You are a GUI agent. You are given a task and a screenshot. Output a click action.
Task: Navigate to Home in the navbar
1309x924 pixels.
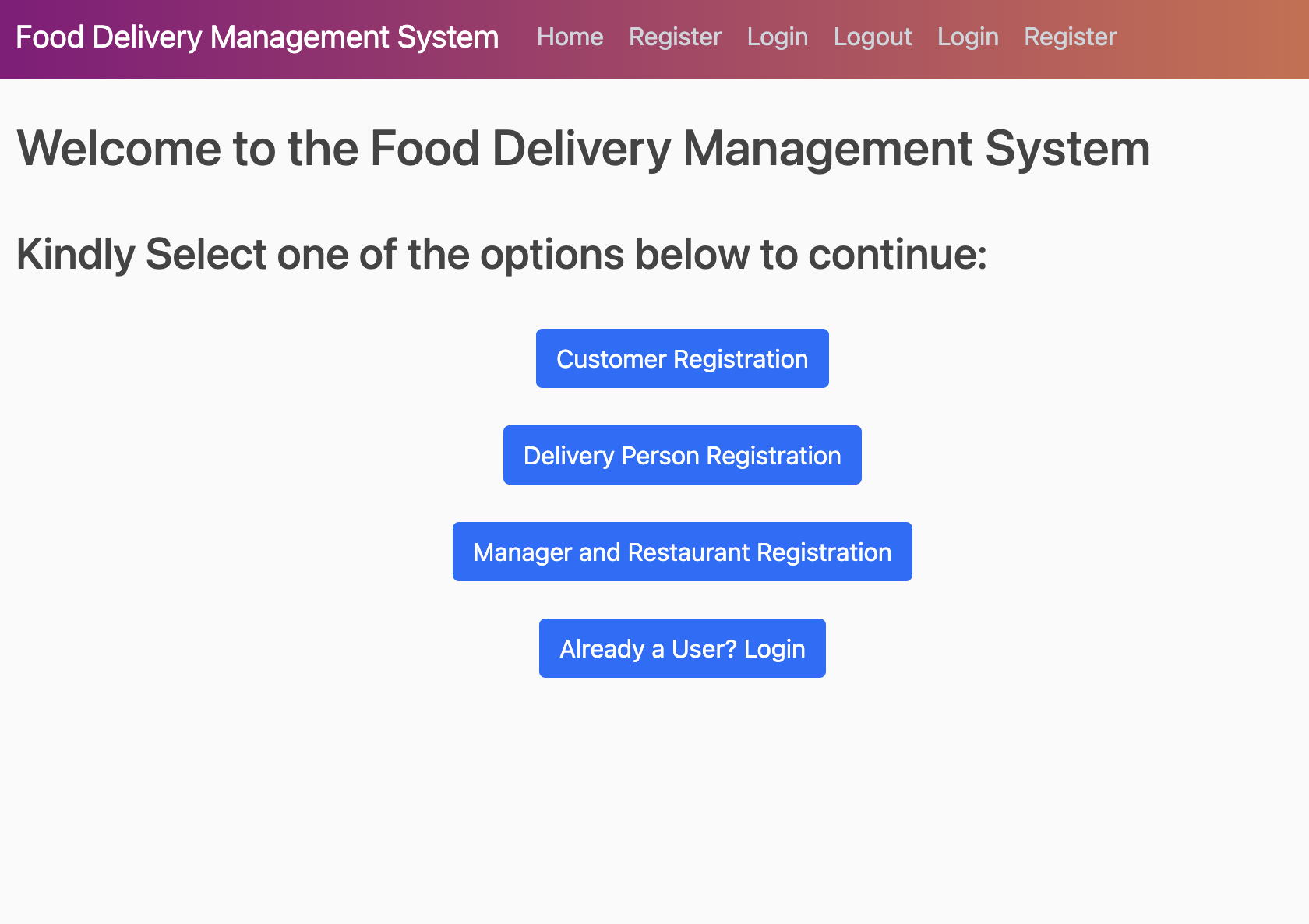(x=570, y=37)
